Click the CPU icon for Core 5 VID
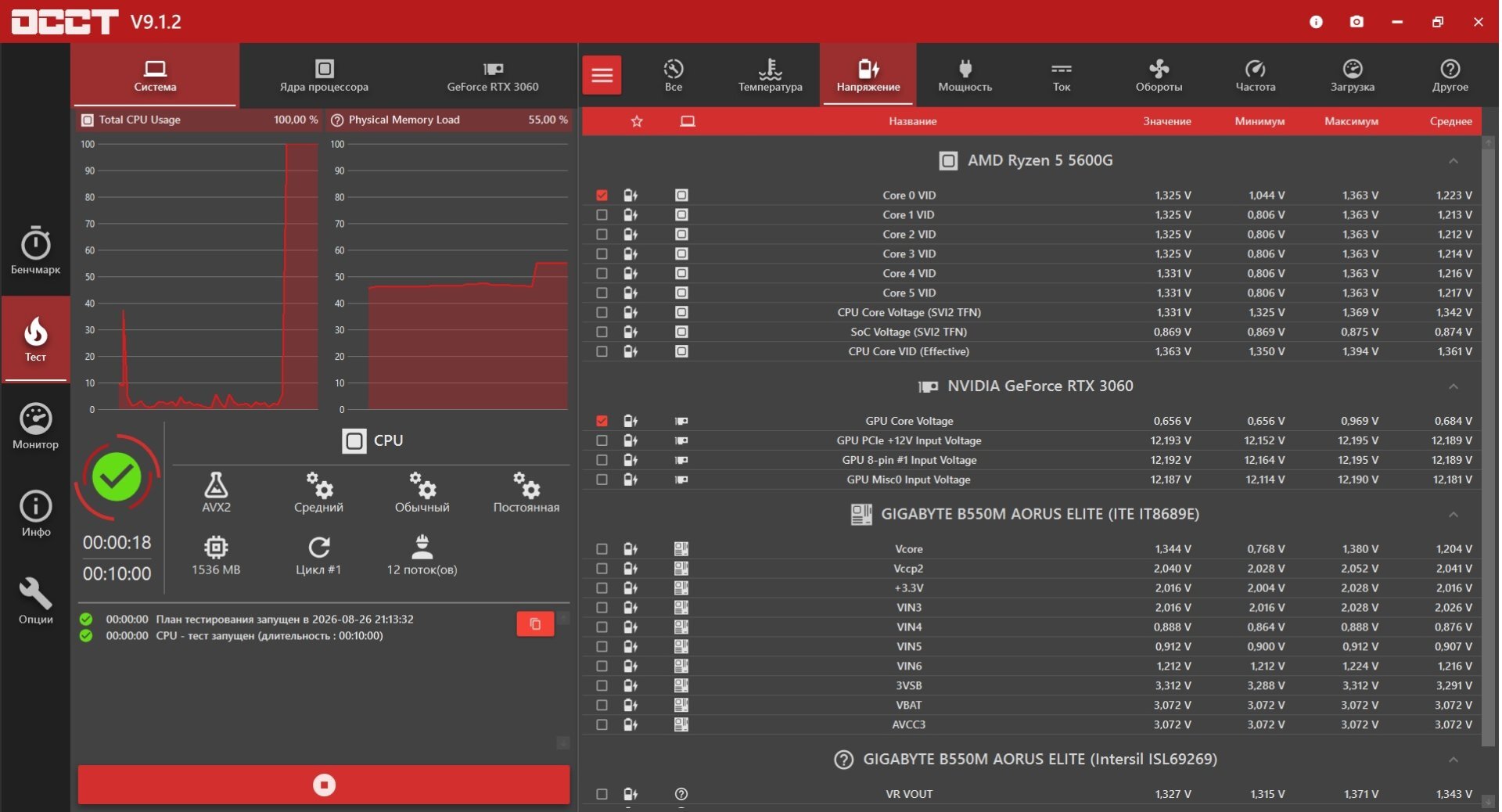This screenshot has width=1502, height=812. (x=681, y=293)
